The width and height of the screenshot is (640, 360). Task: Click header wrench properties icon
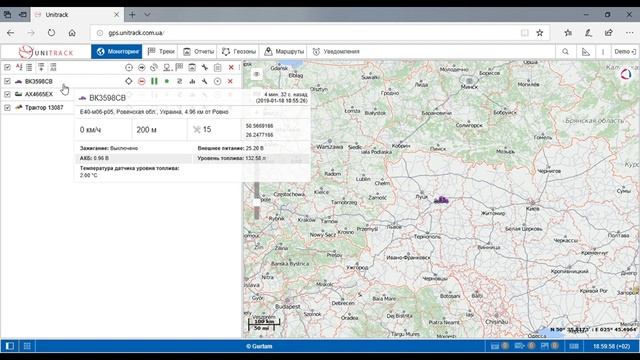pos(205,67)
